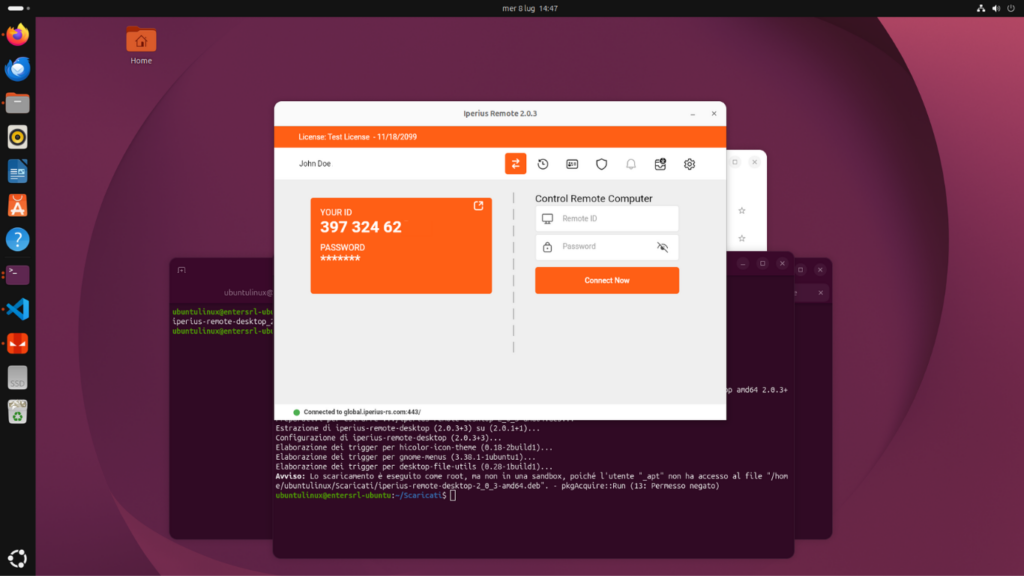Minimize the front terminal window

click(743, 263)
